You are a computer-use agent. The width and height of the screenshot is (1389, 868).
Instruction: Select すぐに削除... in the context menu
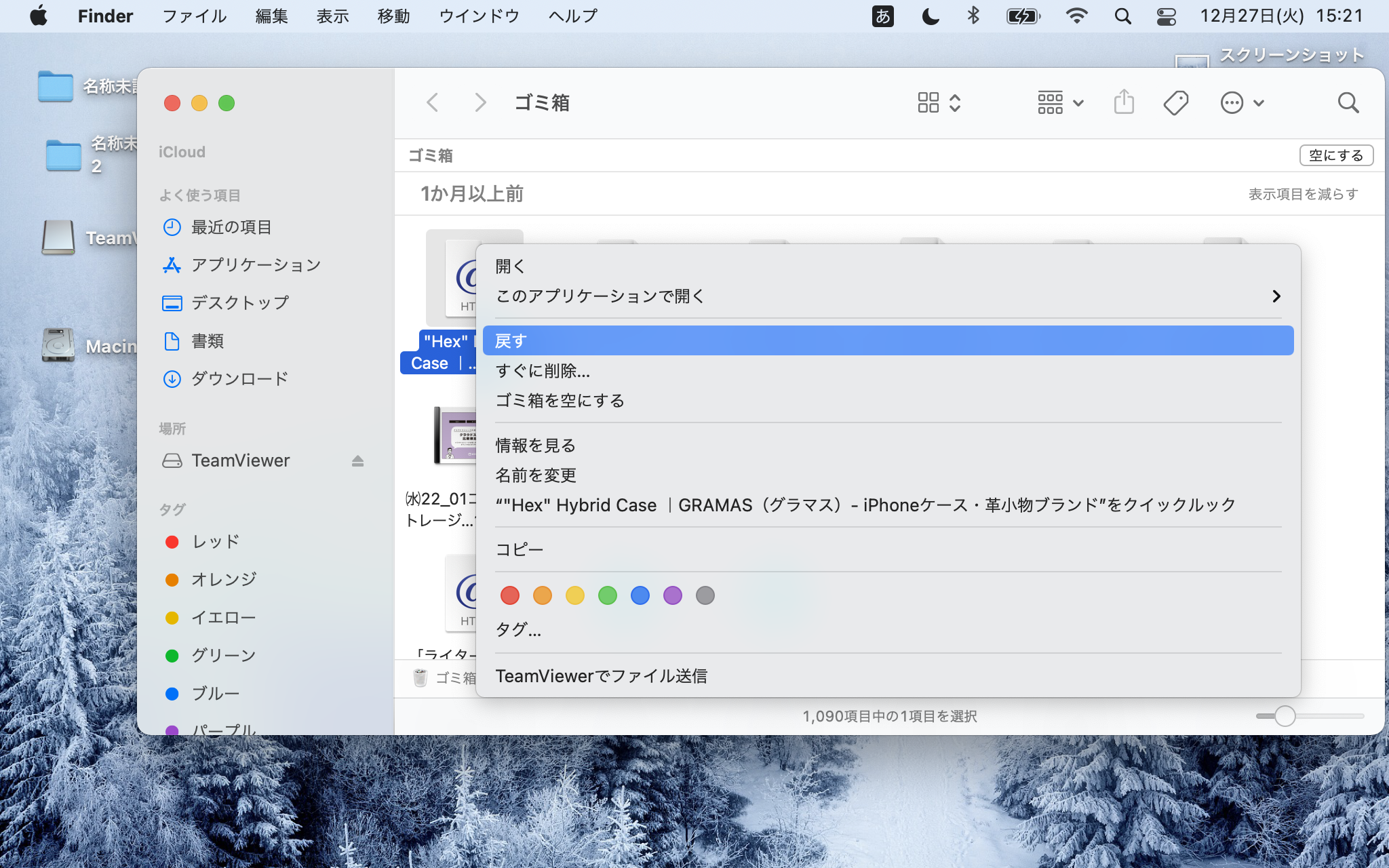(x=543, y=371)
